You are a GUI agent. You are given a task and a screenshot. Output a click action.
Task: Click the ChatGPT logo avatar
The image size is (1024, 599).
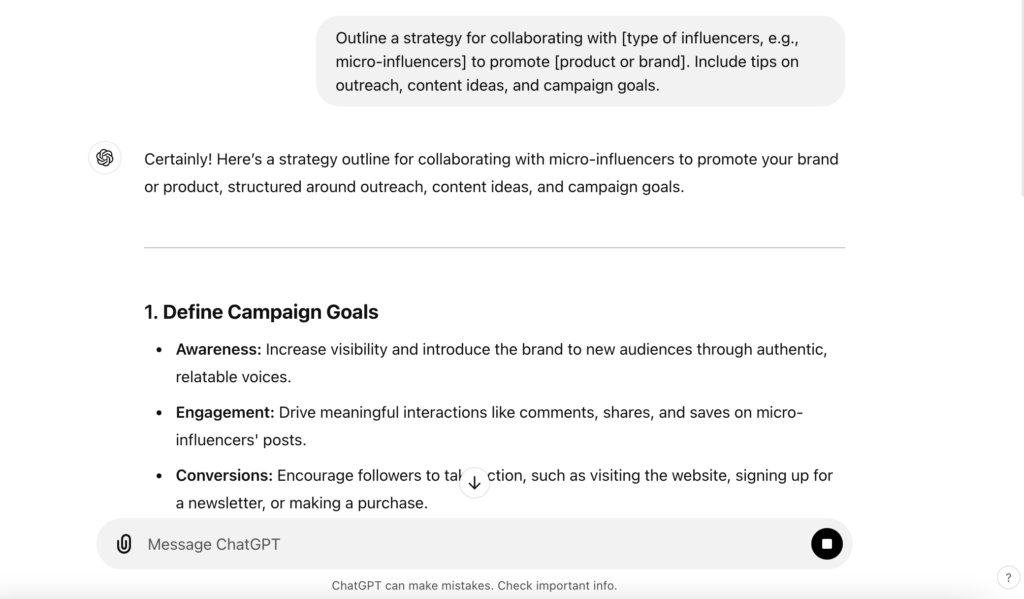point(104,157)
